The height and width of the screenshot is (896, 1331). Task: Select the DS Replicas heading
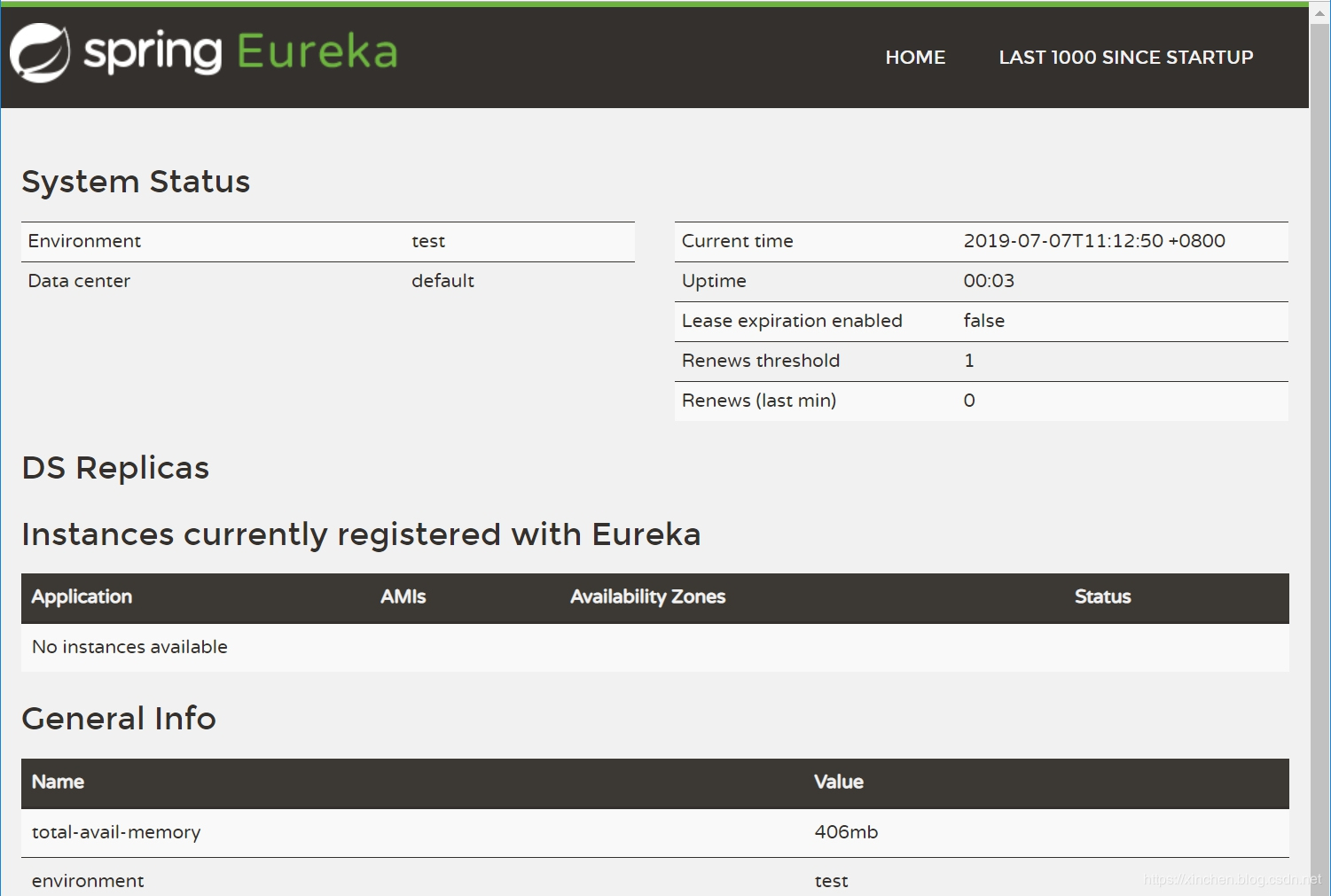(x=115, y=468)
